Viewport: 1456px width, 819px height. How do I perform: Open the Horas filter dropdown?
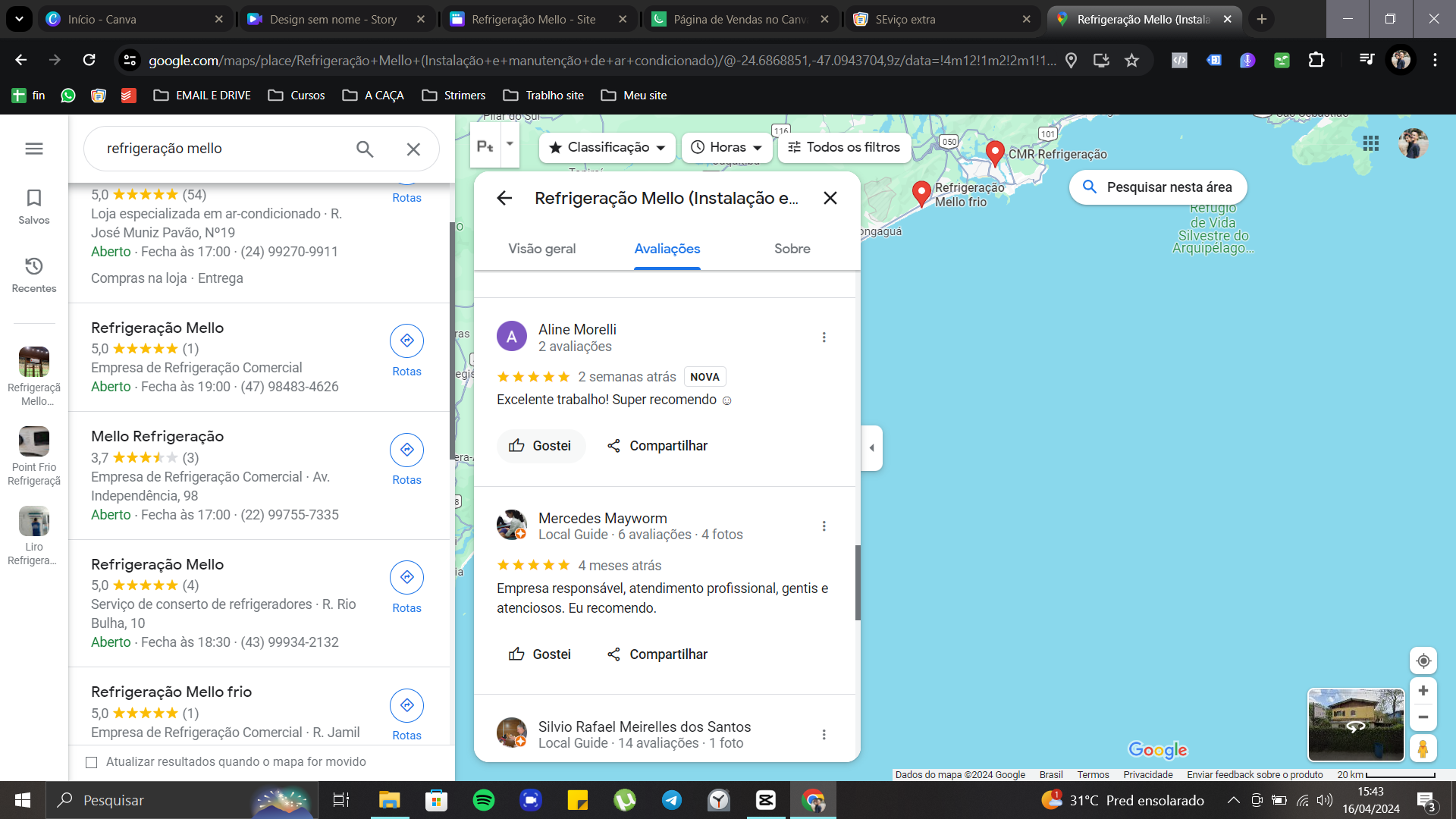pyautogui.click(x=726, y=147)
